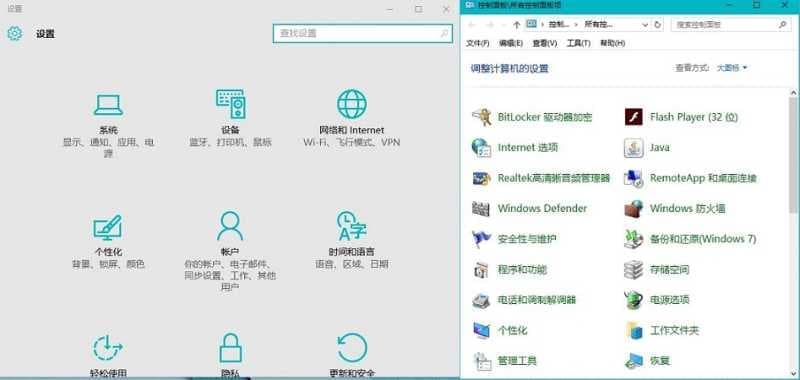
Task: Click the Windows Defender link text
Action: point(542,209)
